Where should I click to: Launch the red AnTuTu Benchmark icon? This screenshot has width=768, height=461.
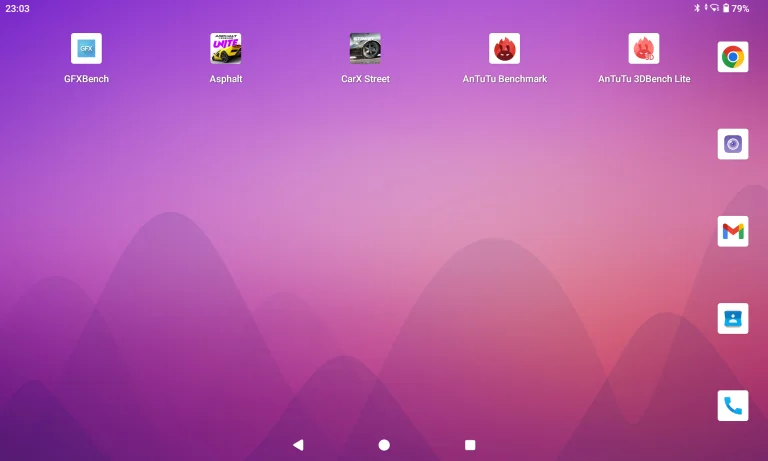[x=504, y=48]
